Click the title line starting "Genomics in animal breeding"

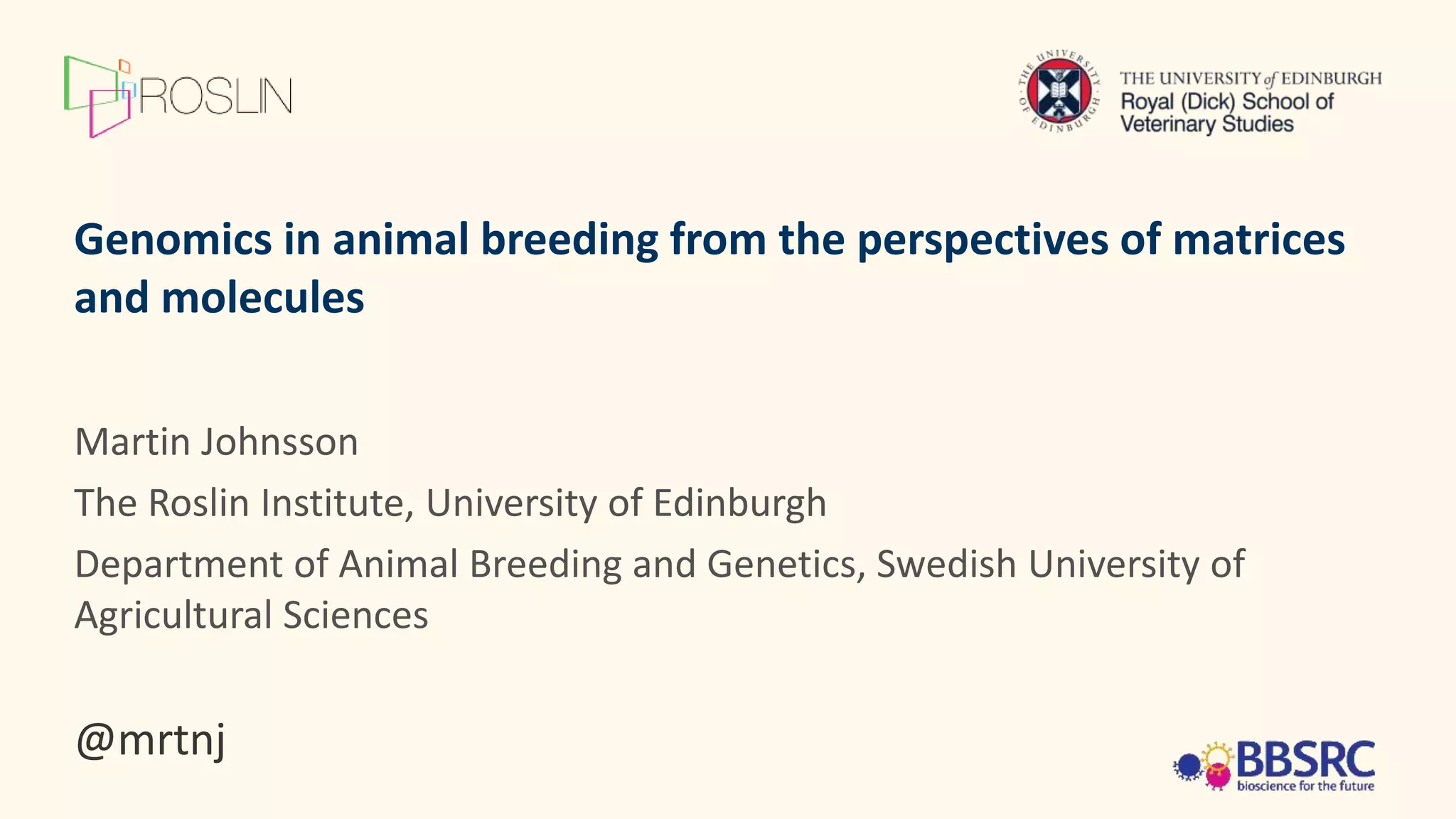click(x=709, y=239)
